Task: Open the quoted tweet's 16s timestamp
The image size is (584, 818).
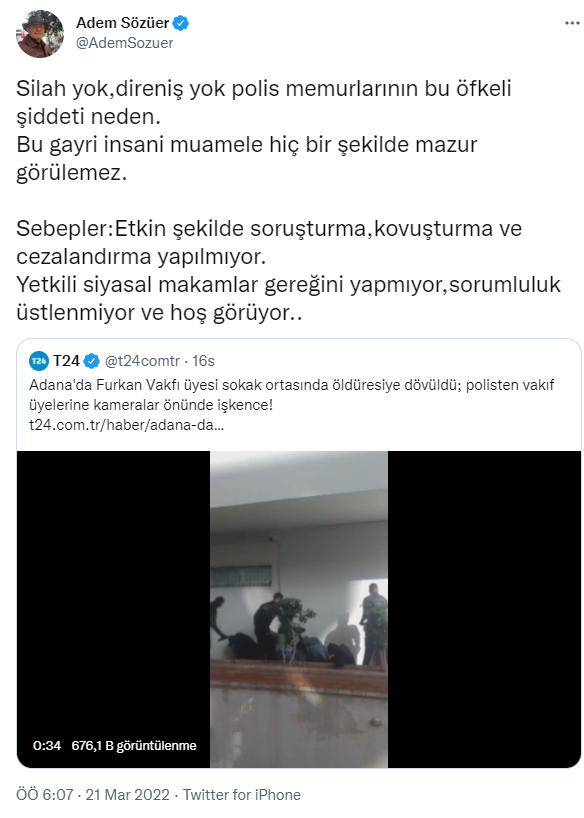Action: (x=203, y=360)
